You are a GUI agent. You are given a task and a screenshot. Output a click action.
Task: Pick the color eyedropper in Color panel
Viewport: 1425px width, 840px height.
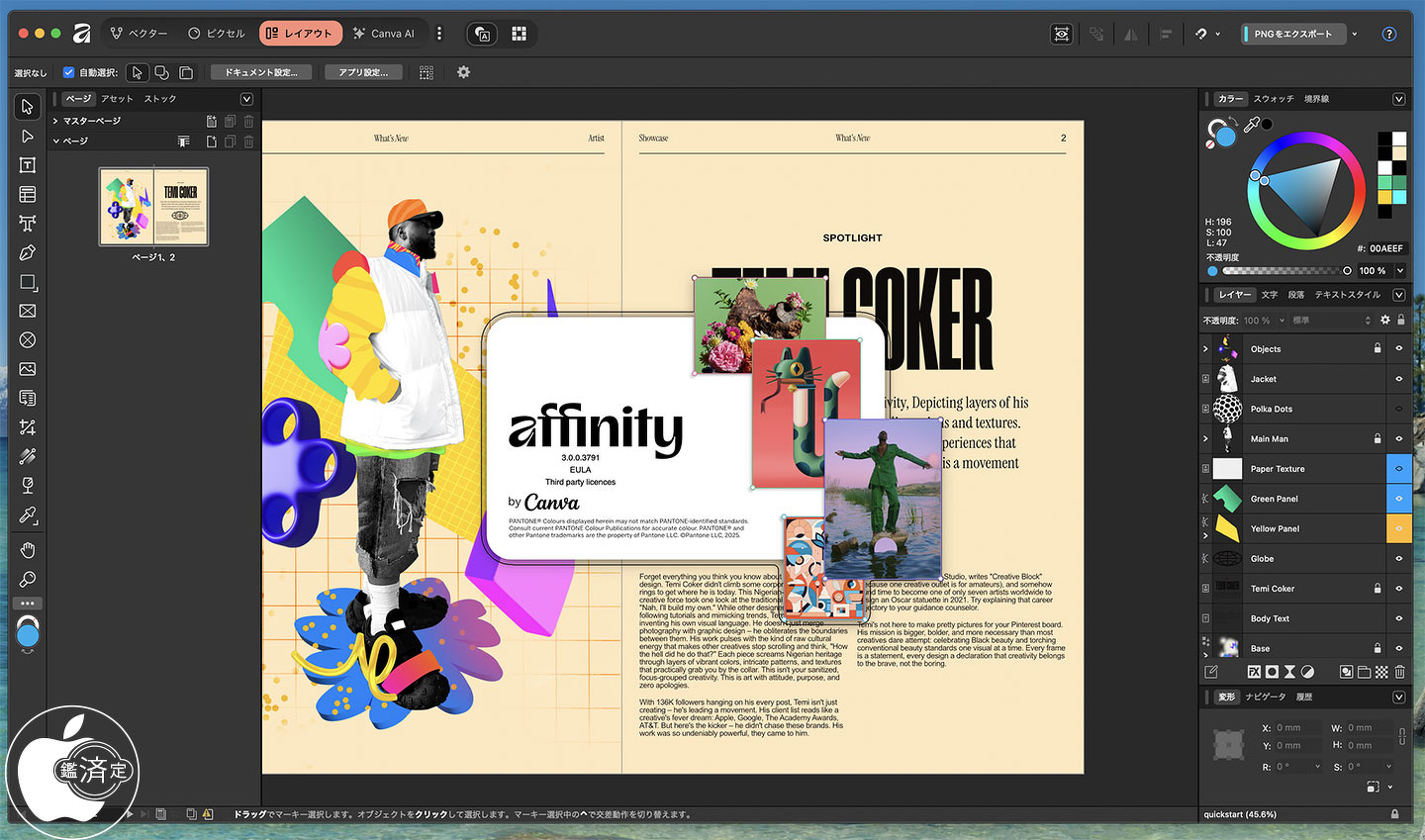1252,125
